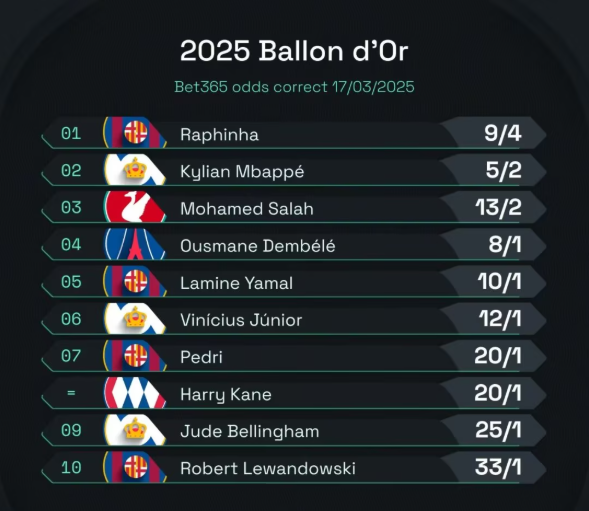Click the Bet365 odds correct date subtitle
The height and width of the screenshot is (511, 589).
[294, 87]
